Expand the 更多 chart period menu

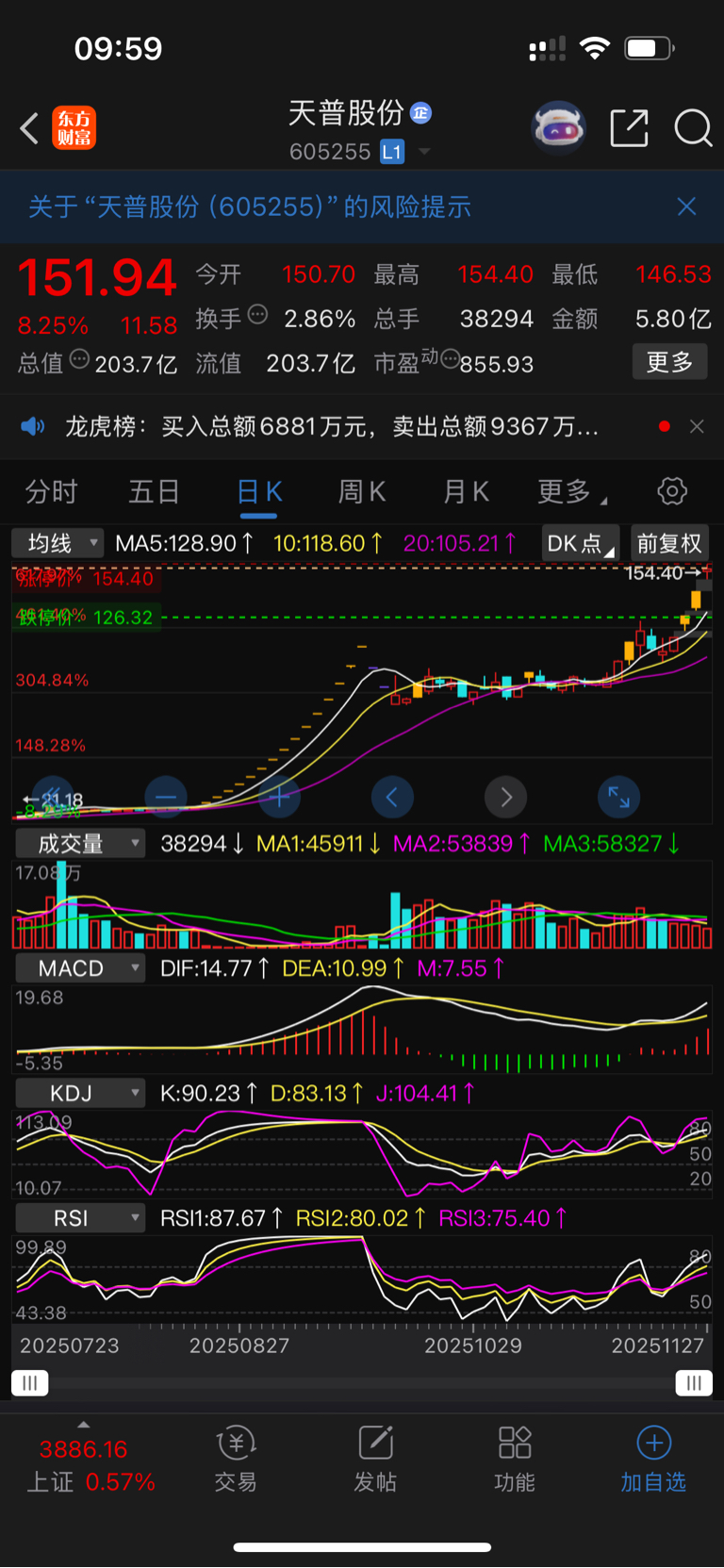click(x=571, y=491)
